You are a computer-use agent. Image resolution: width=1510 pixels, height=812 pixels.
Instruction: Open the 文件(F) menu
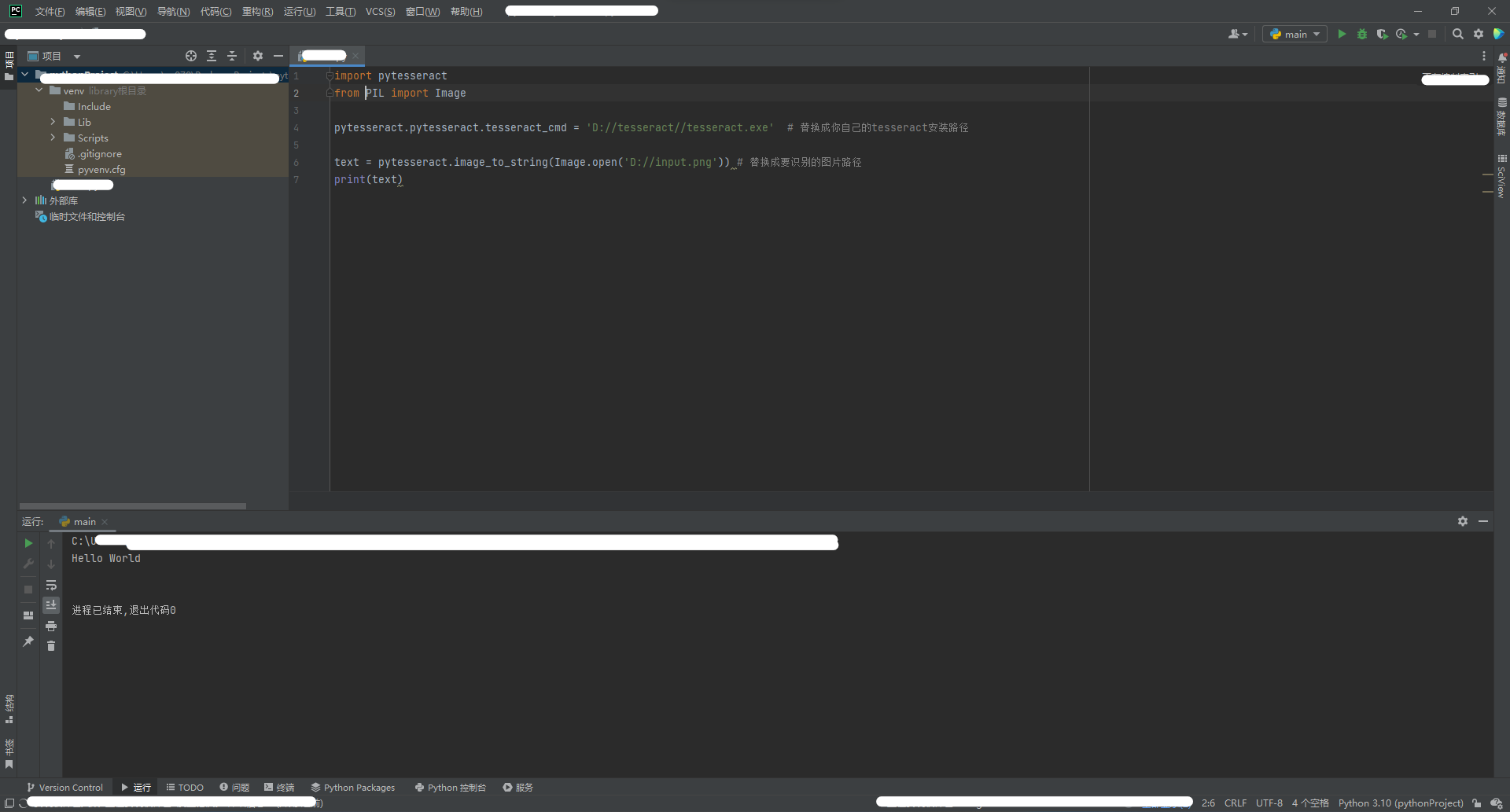(50, 12)
